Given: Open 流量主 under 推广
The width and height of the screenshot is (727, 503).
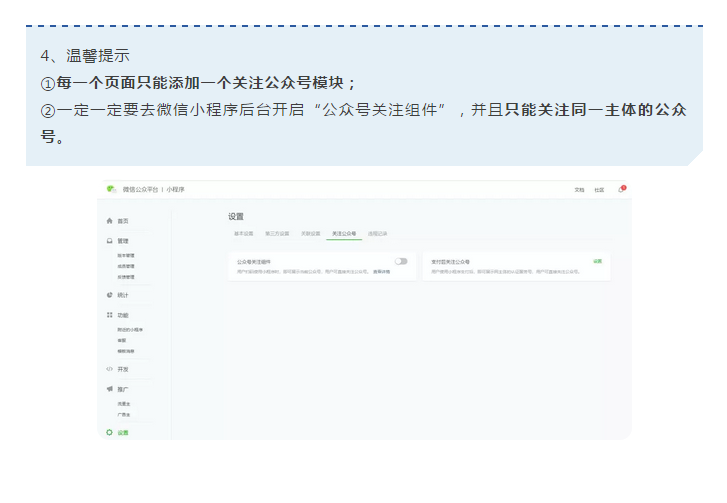Looking at the screenshot, I should pos(124,404).
